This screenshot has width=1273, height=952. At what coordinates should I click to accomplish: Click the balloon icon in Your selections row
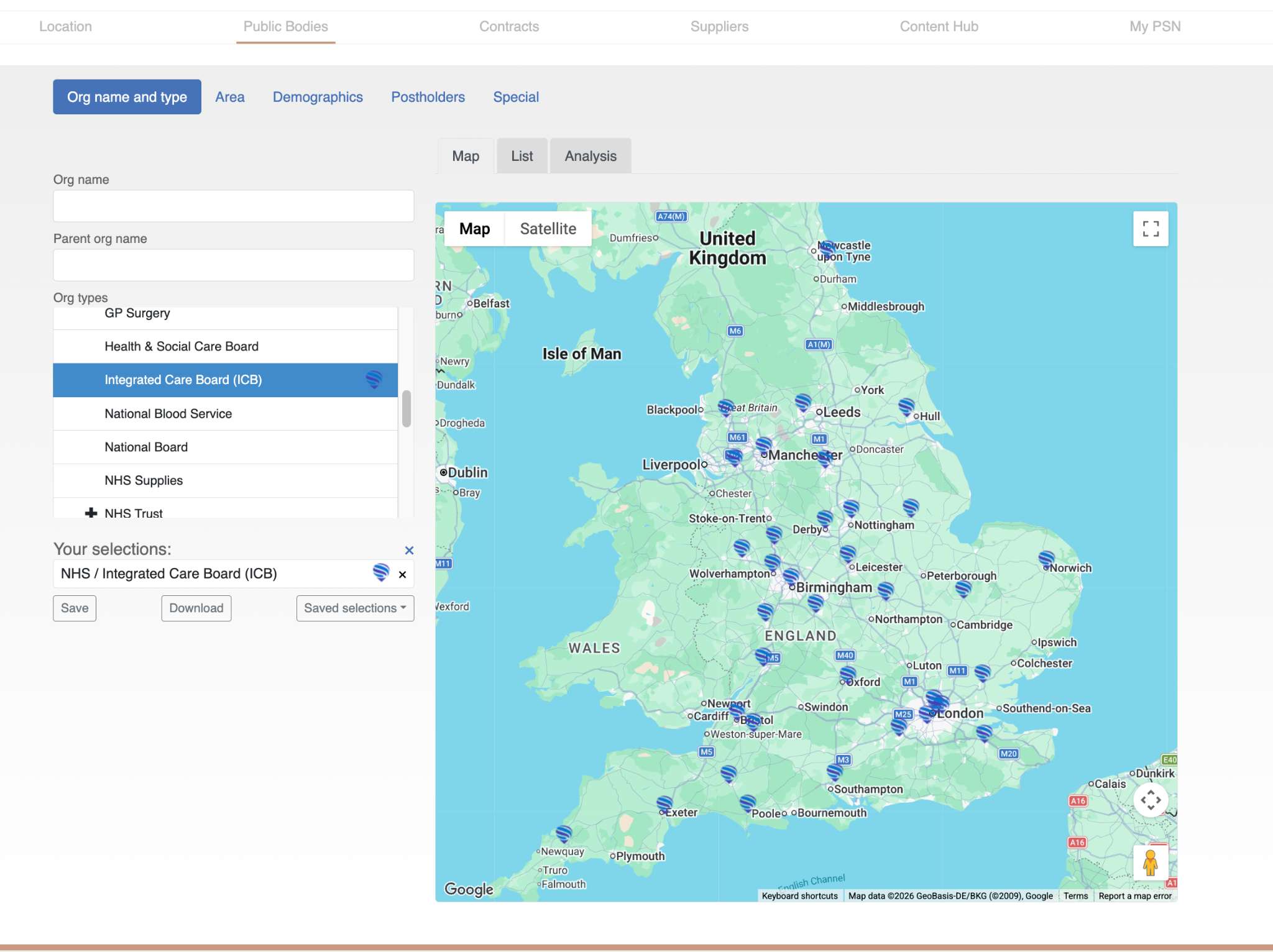point(381,572)
